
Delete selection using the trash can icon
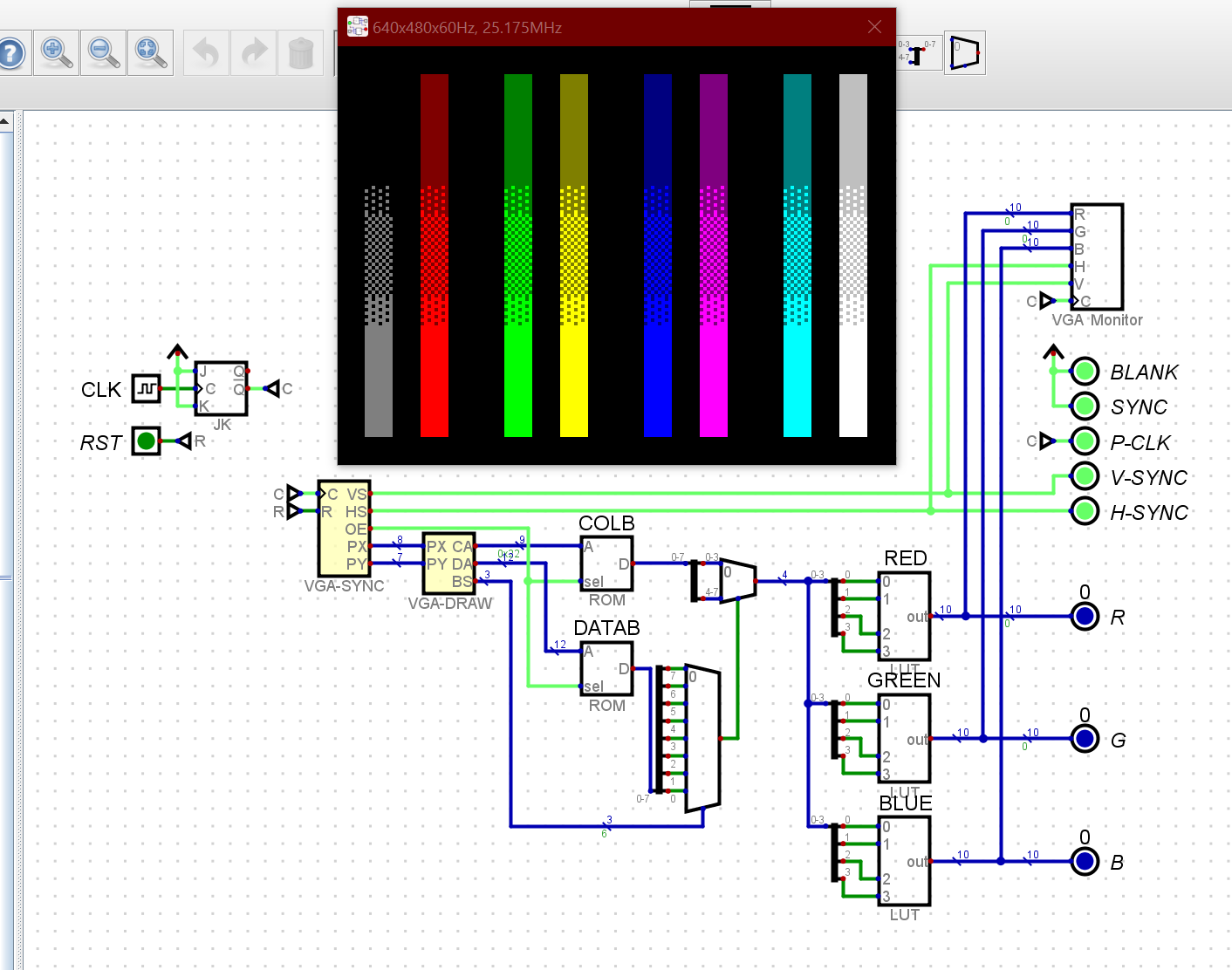[x=301, y=53]
